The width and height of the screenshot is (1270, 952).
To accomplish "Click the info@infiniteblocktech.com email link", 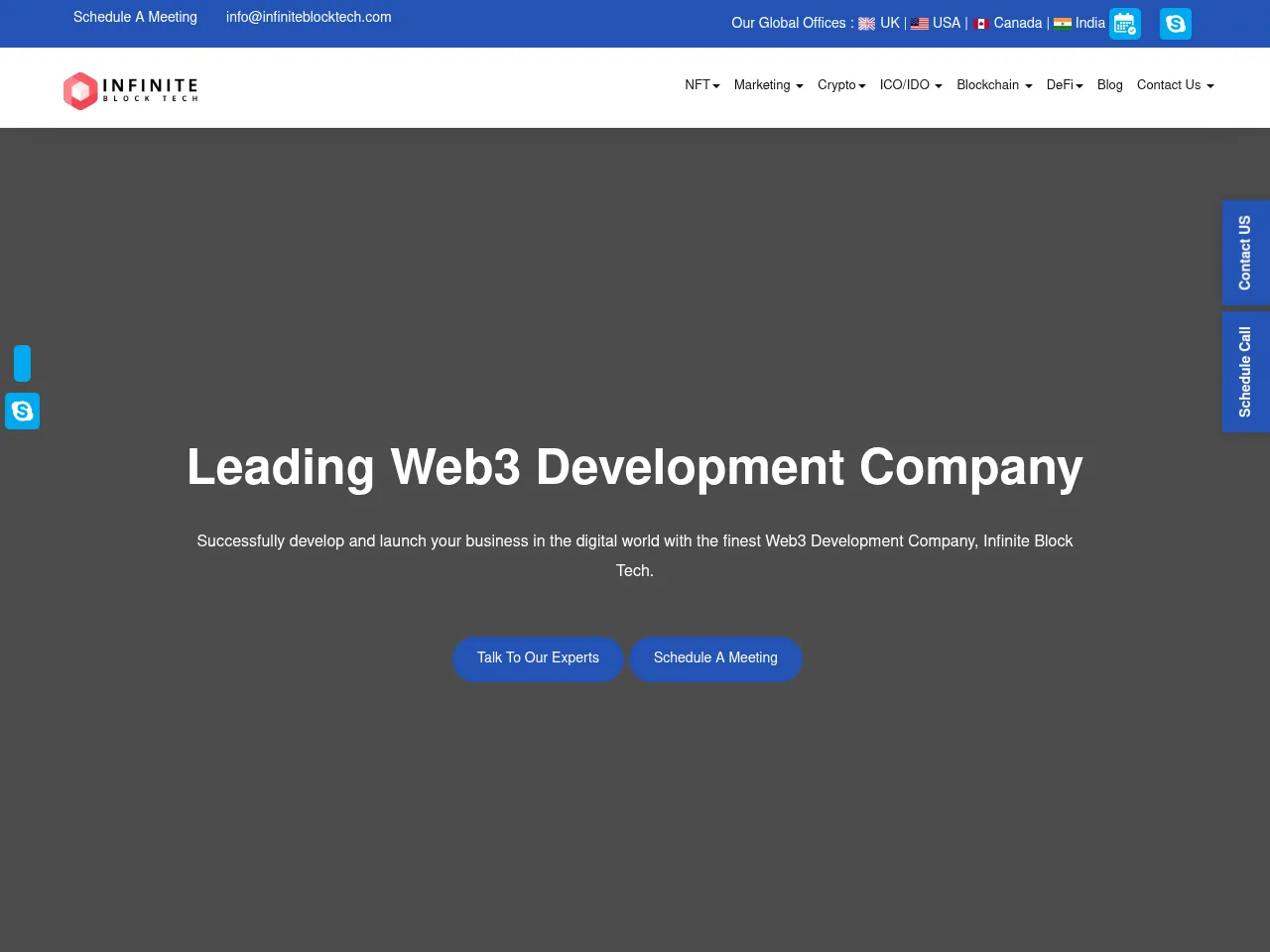I will point(309,17).
